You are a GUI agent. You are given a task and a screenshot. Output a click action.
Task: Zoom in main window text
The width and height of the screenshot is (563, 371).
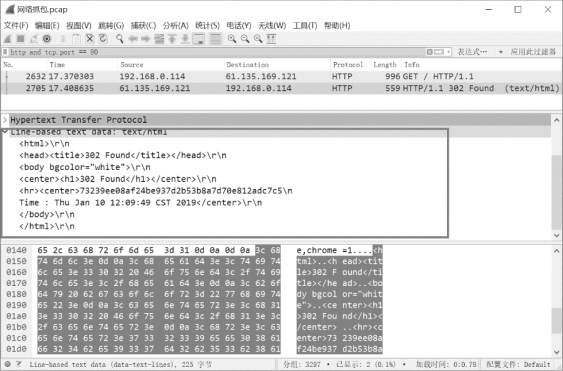click(232, 39)
